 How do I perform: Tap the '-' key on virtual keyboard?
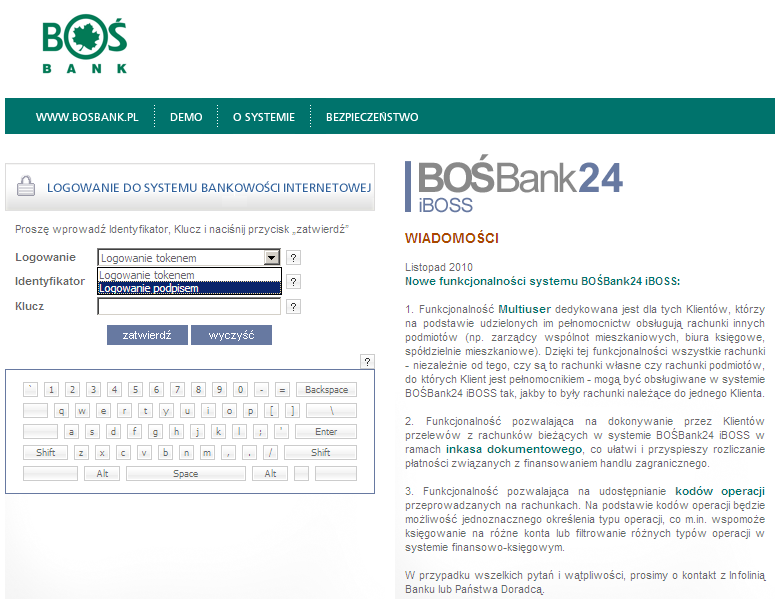(261, 389)
